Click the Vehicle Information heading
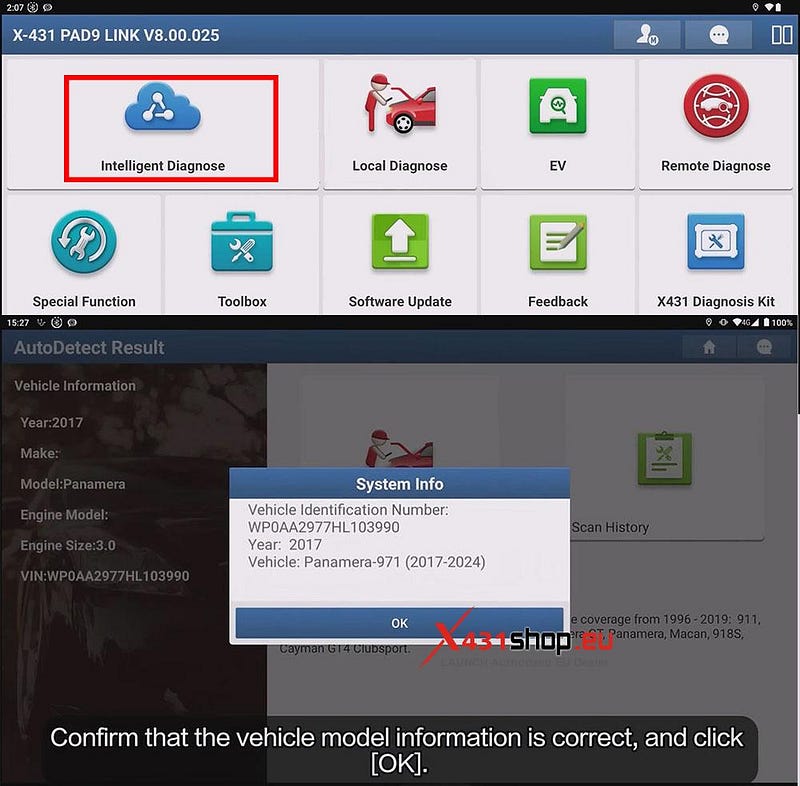Viewport: 800px width, 786px height. click(75, 386)
